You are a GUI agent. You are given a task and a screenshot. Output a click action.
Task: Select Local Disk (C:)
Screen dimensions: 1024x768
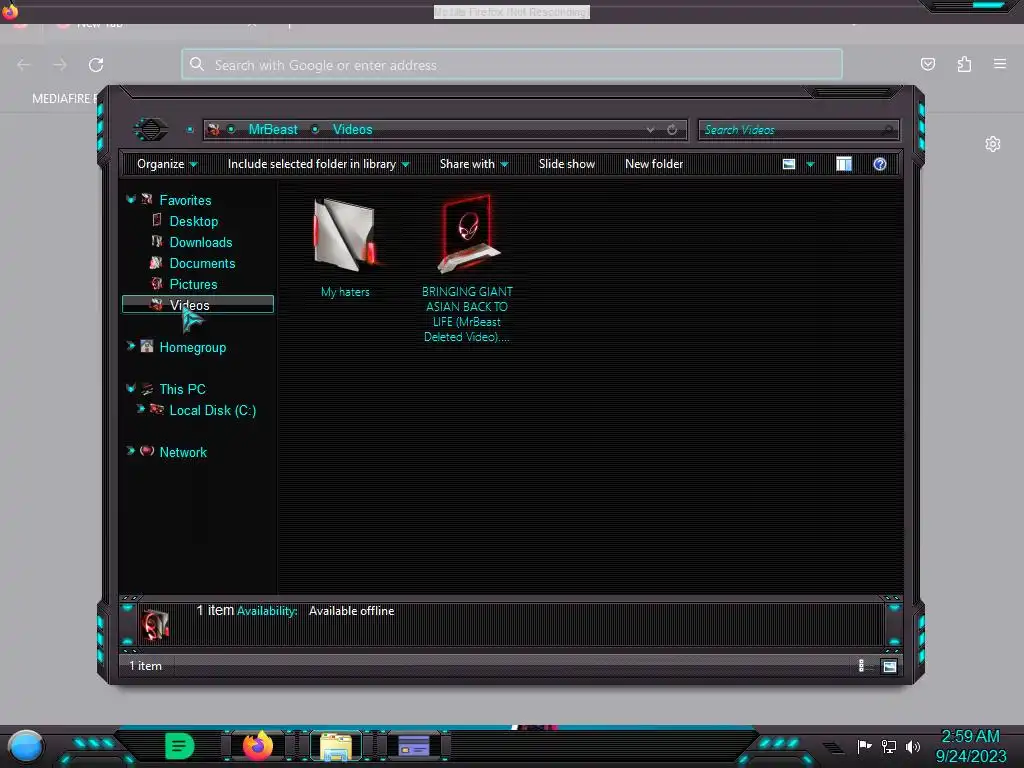212,409
